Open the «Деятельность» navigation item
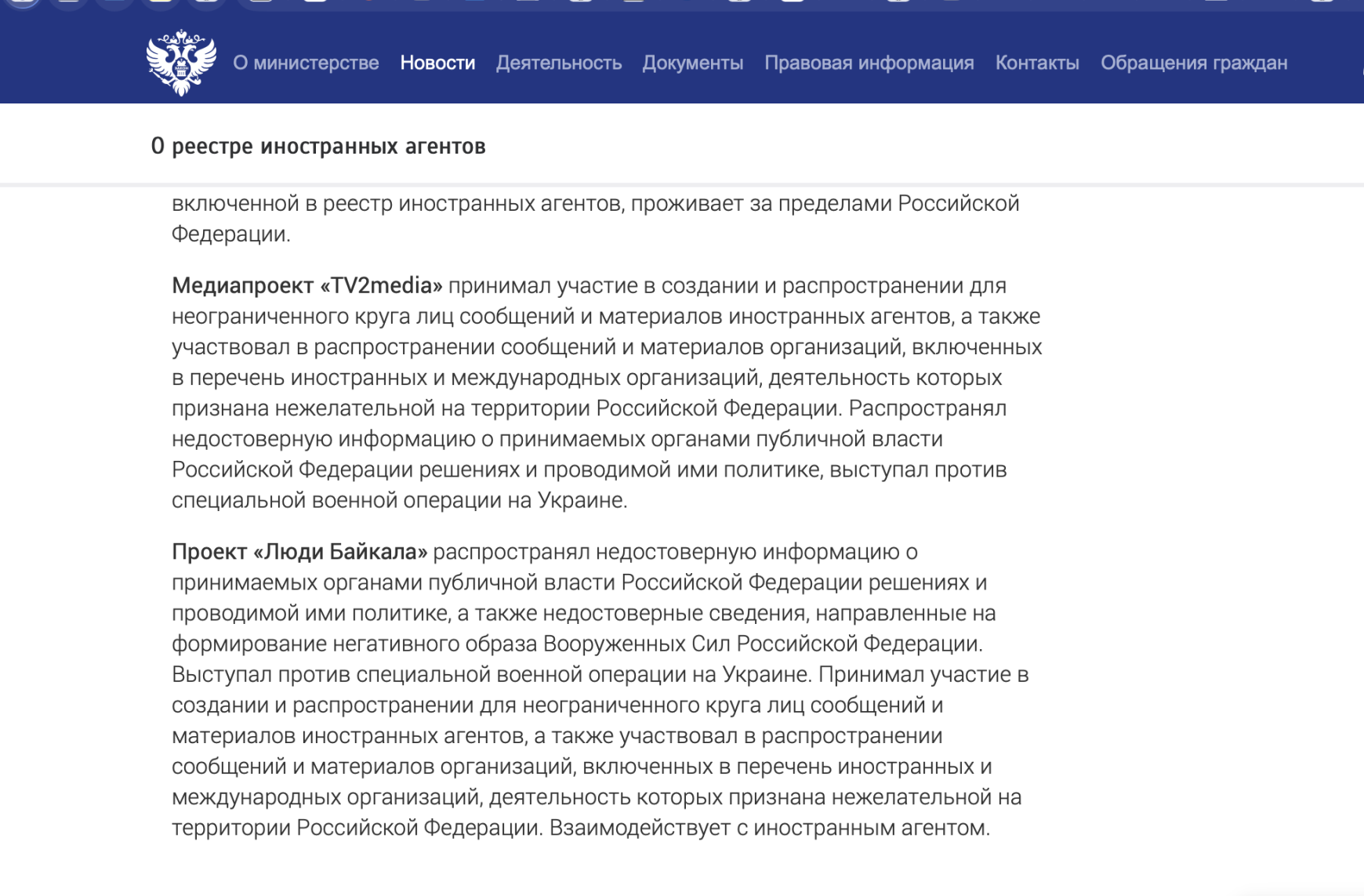This screenshot has height=896, width=1364. (x=558, y=63)
